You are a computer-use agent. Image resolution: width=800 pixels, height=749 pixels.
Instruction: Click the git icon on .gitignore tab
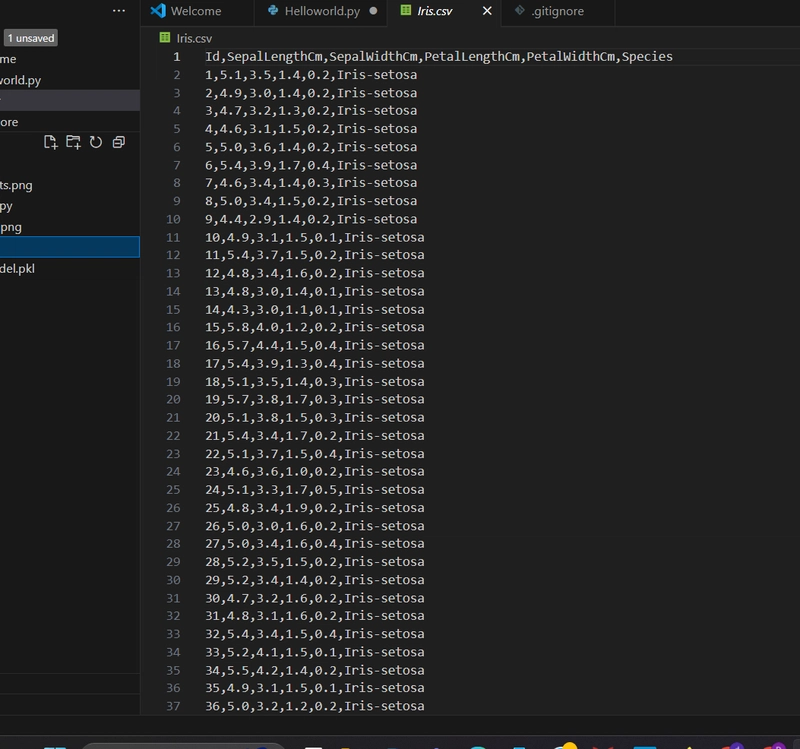pos(519,10)
